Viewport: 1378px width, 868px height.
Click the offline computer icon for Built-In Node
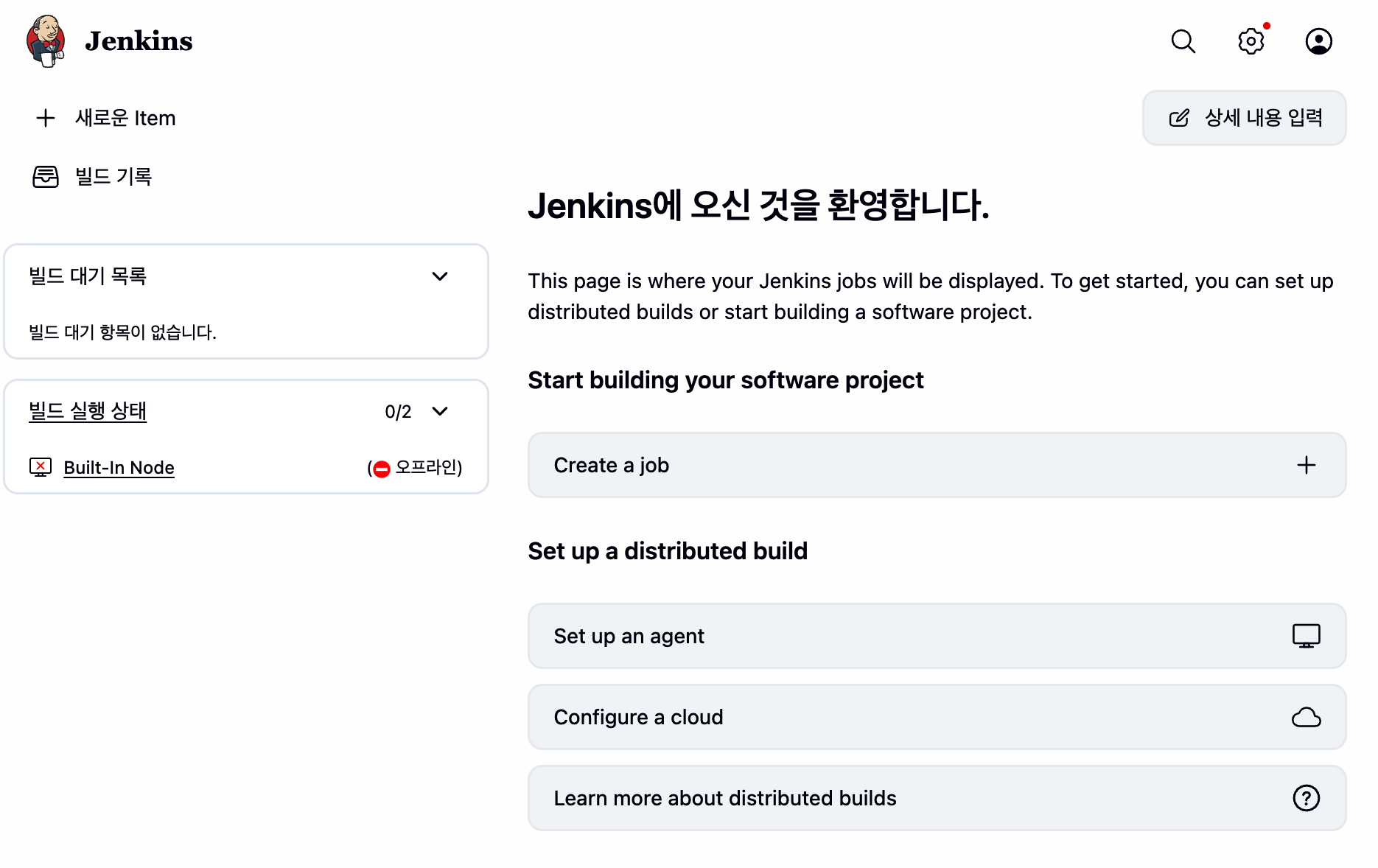(41, 467)
